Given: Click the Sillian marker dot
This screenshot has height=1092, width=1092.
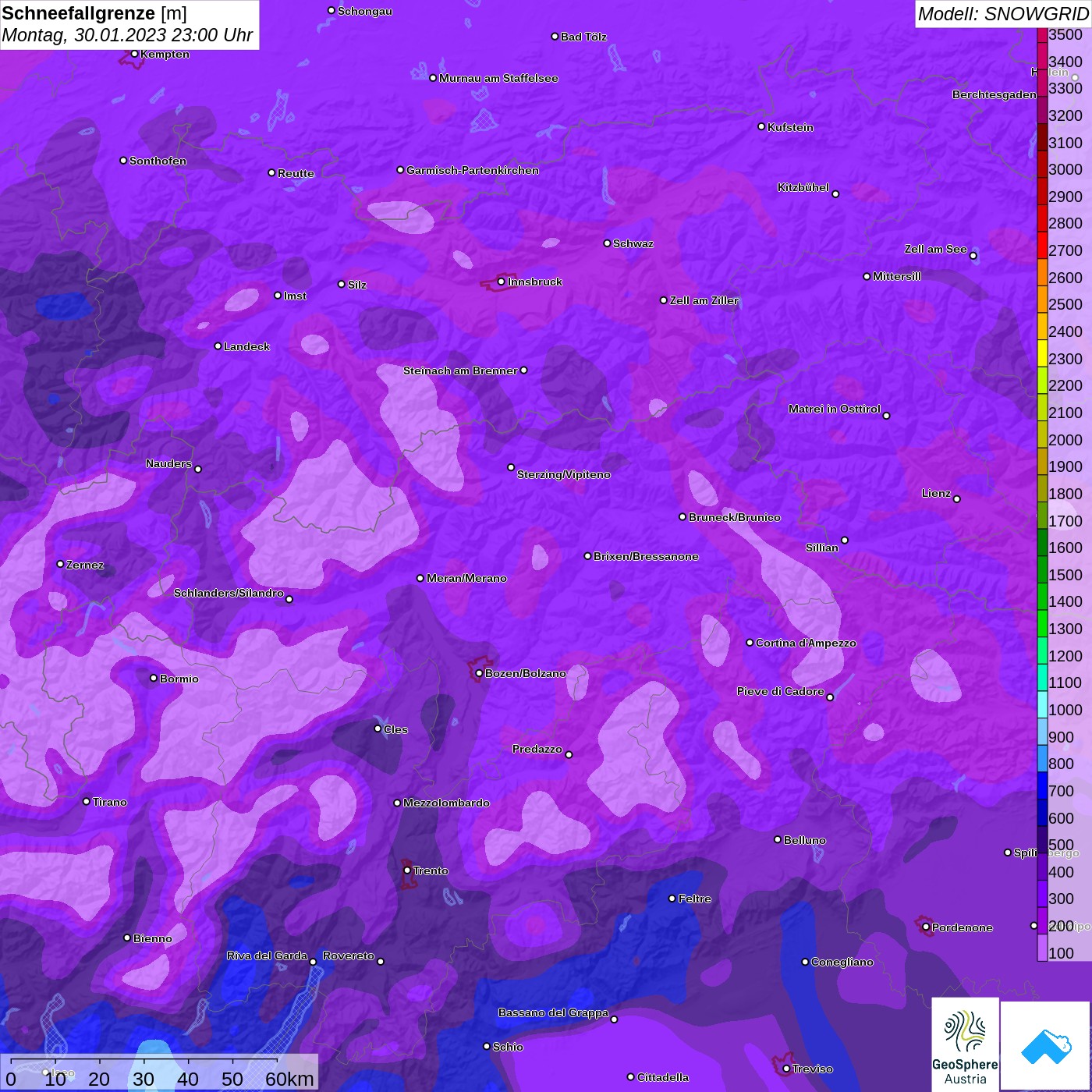Looking at the screenshot, I should pyautogui.click(x=845, y=540).
